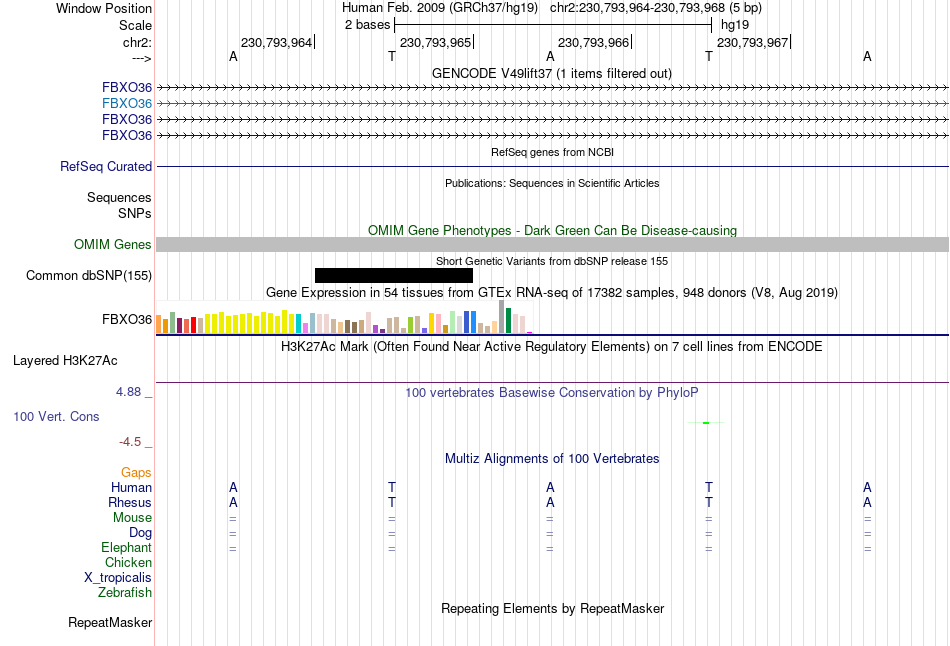Open the H3K27Ac Mark track title
Image resolution: width=950 pixels, height=646 pixels.
click(x=552, y=347)
